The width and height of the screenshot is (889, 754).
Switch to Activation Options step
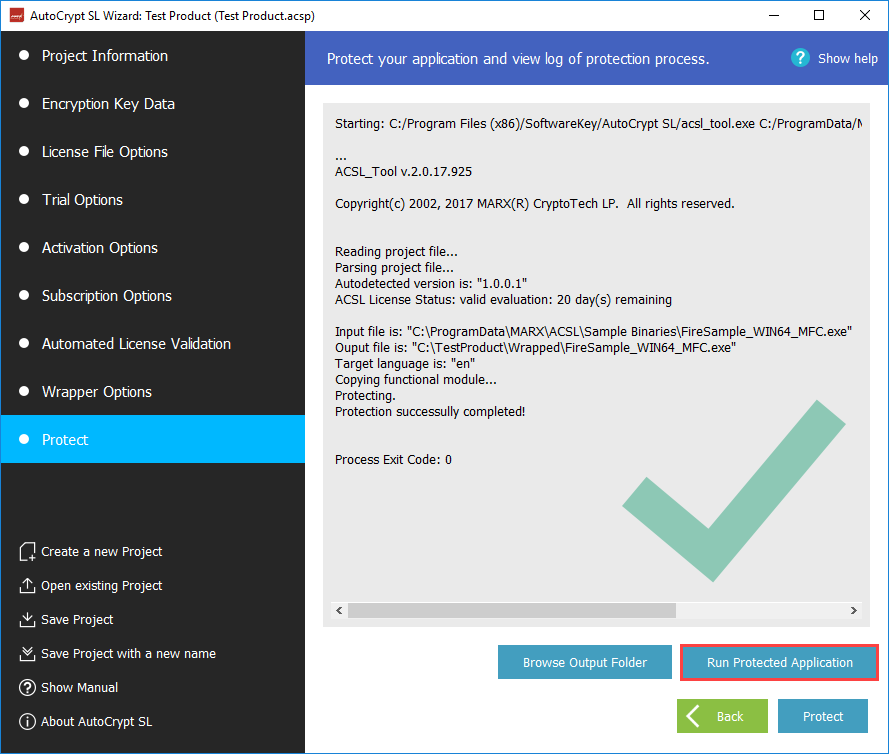coord(153,248)
